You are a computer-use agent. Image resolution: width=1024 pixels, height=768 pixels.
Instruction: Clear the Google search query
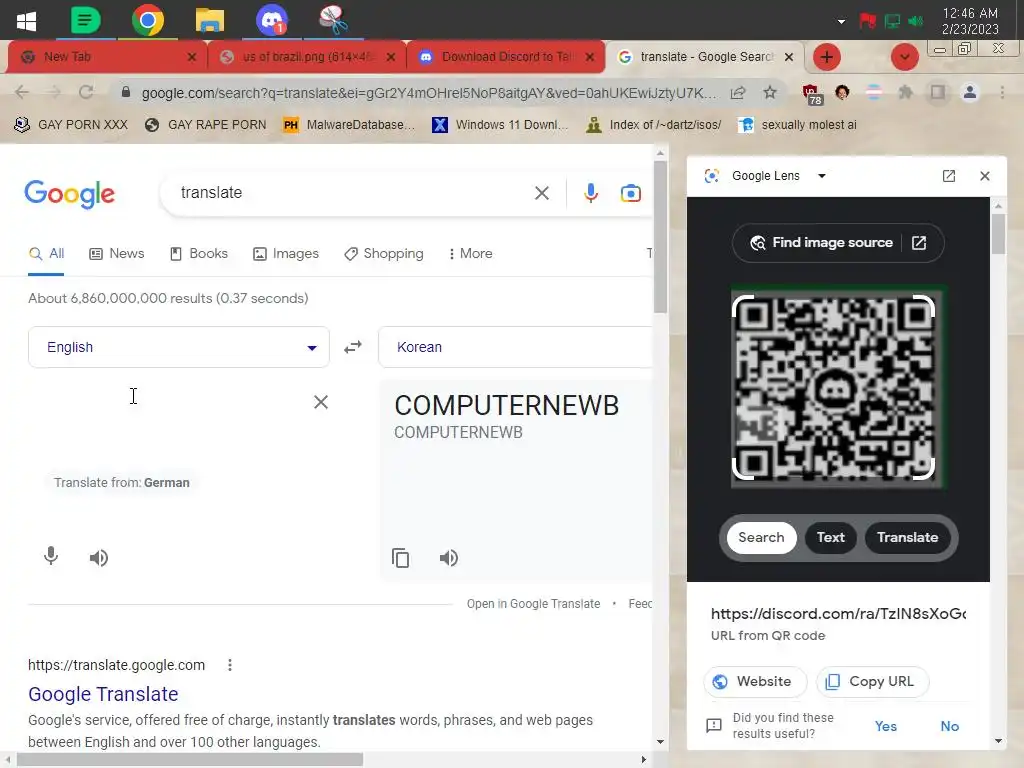coord(541,193)
